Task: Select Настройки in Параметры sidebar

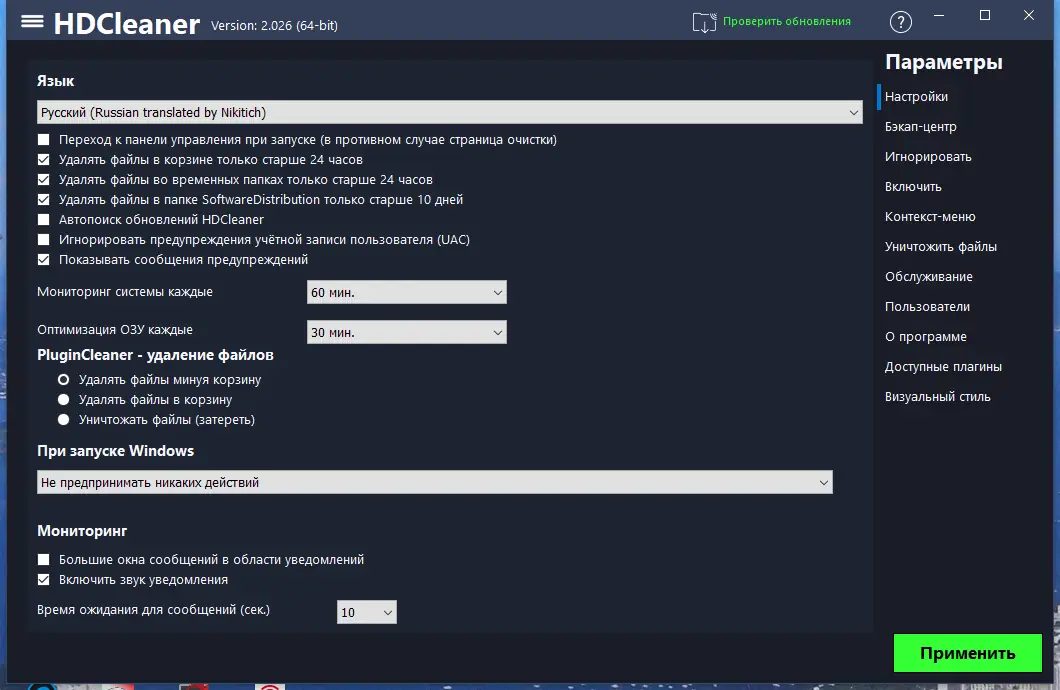Action: [916, 97]
